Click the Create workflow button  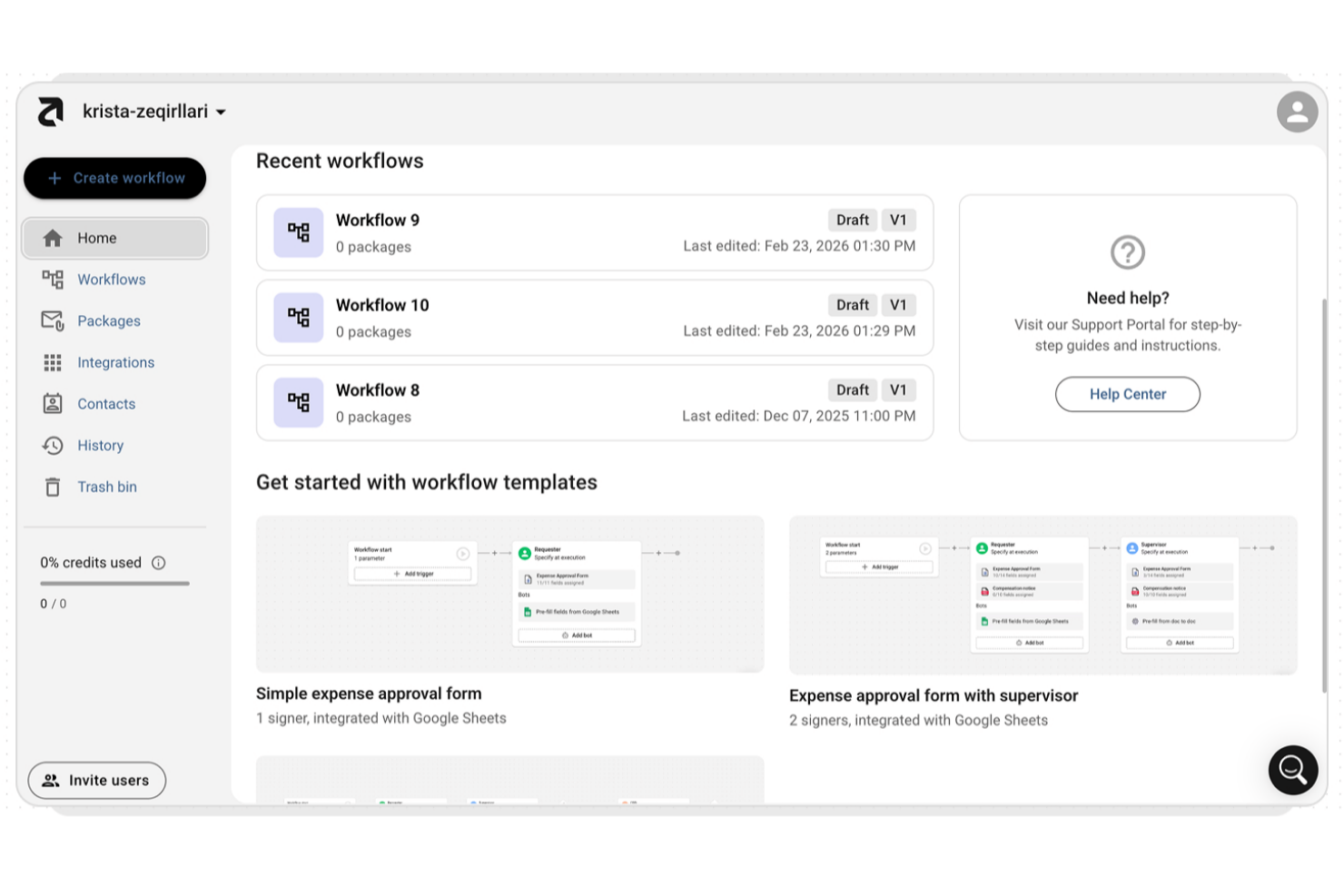point(114,178)
